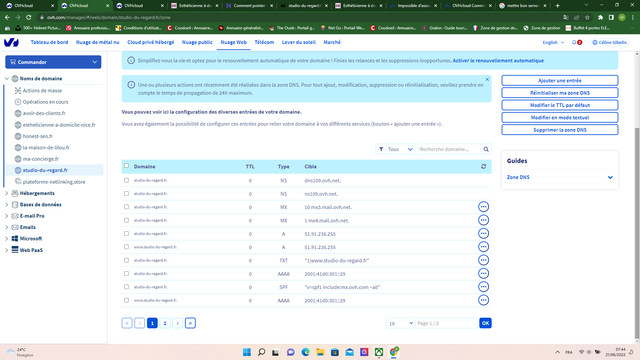Open the Commander dropdown

[x=53, y=62]
